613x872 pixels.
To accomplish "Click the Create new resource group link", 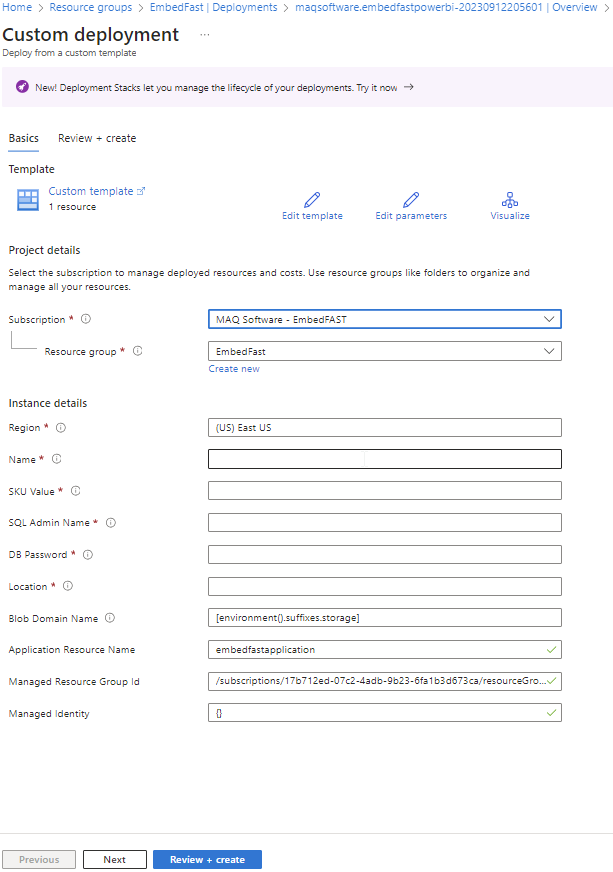I will 234,369.
